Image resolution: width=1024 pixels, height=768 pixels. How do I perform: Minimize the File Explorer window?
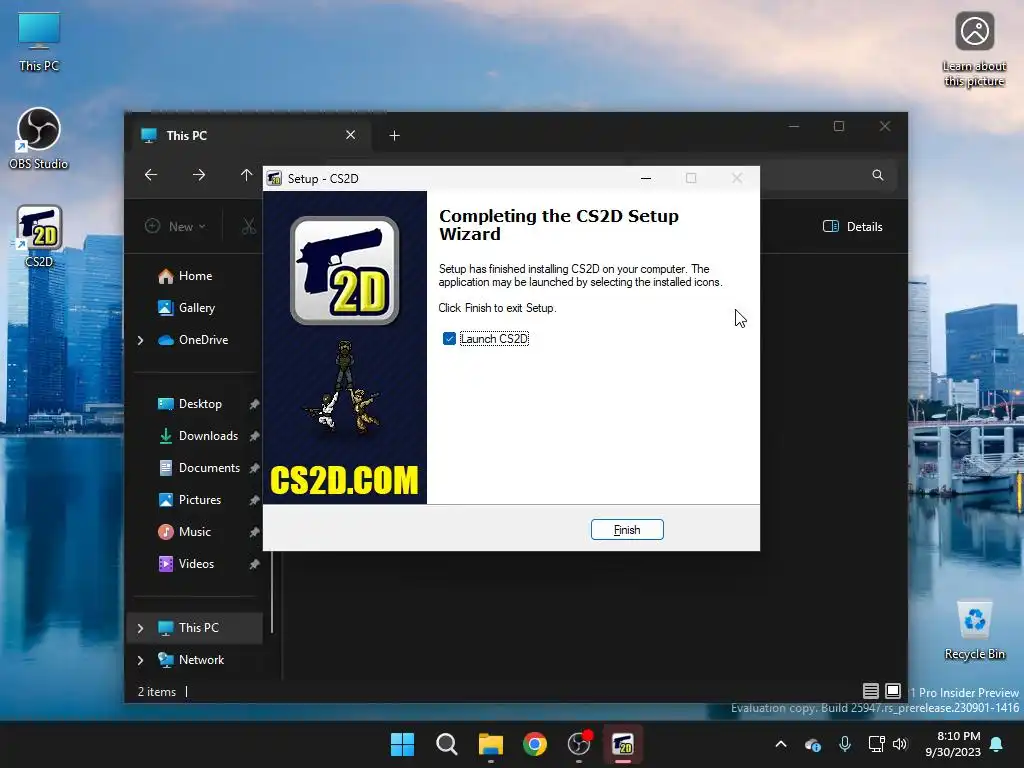pyautogui.click(x=794, y=126)
